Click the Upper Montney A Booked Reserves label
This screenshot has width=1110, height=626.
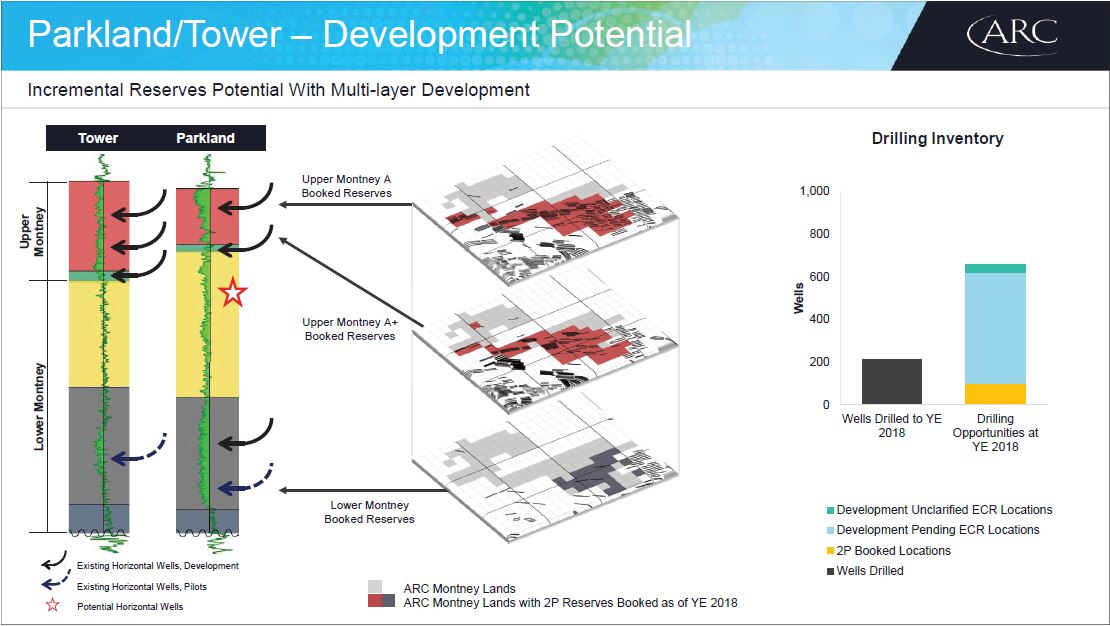(347, 186)
